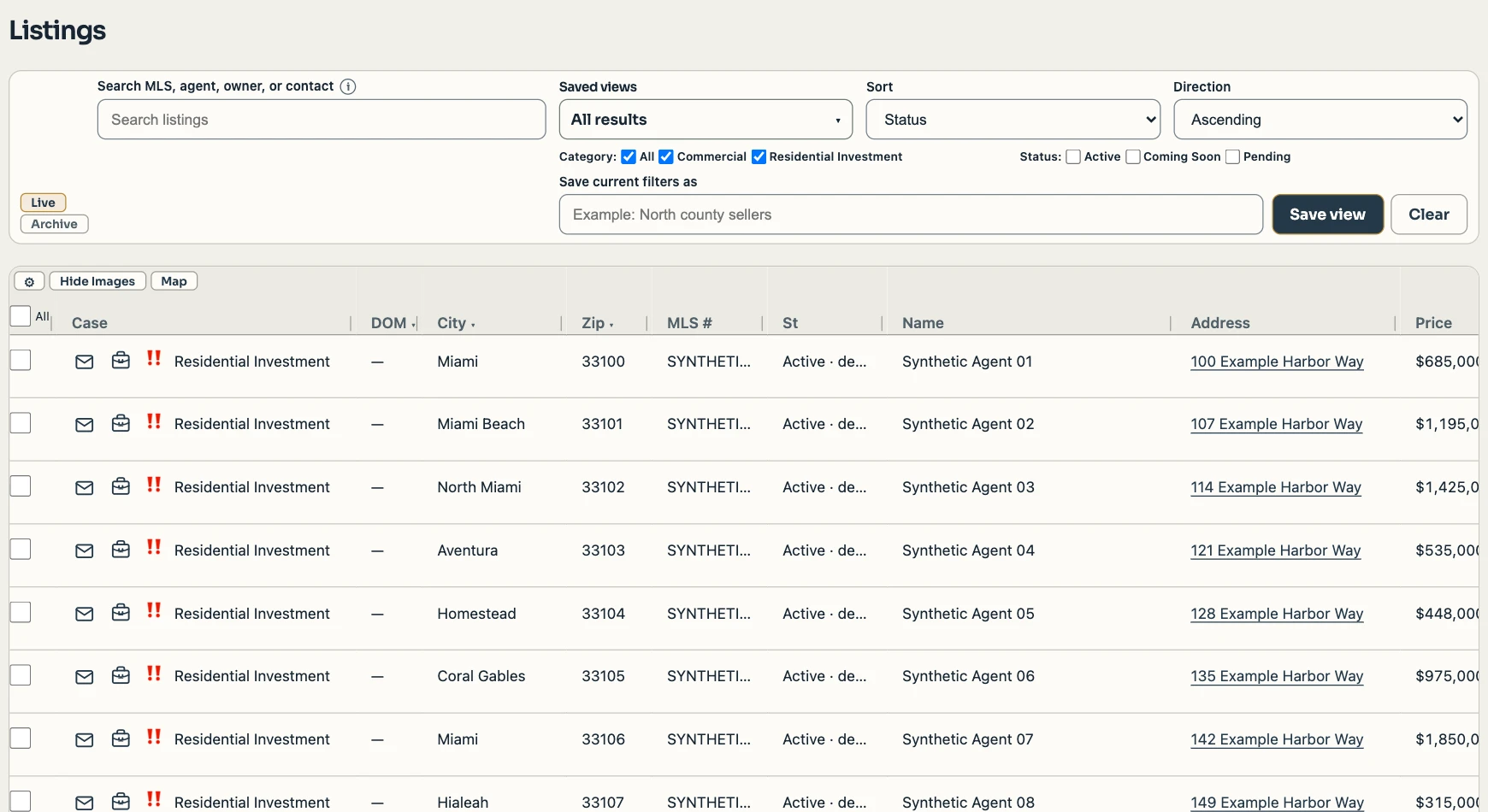Screen dimensions: 1488x812
Task: Open briefcase icon for Synthetic Agent 07
Action: (121, 738)
